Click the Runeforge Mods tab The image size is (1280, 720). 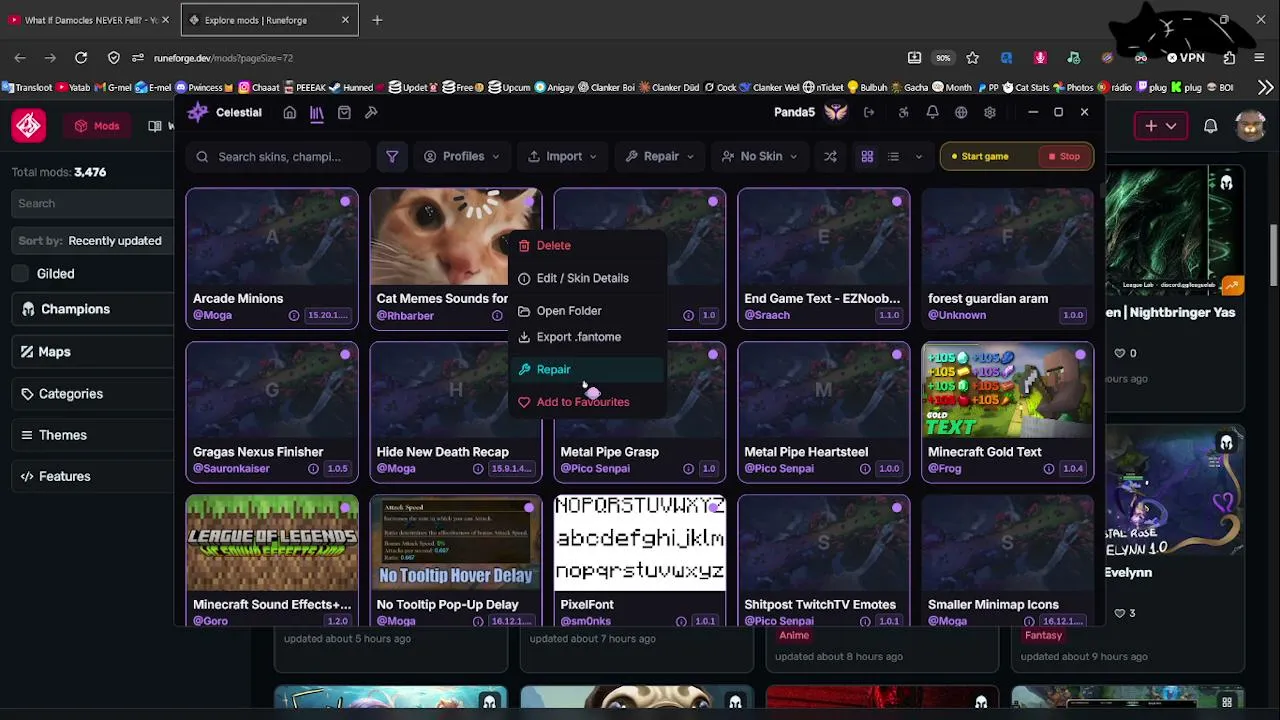(x=97, y=126)
